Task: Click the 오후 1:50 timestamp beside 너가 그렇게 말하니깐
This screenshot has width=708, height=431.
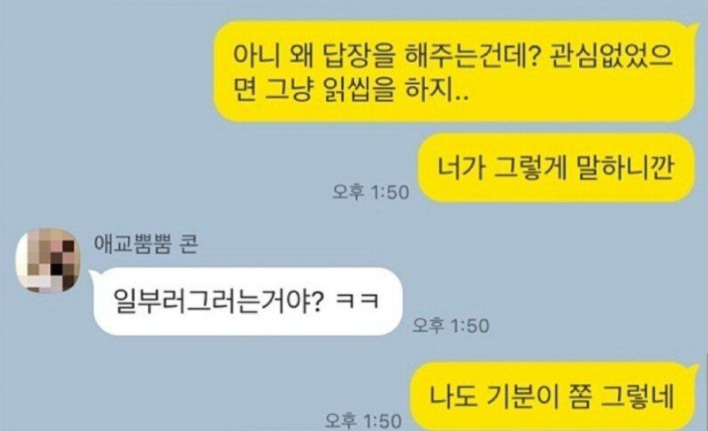Action: [371, 192]
